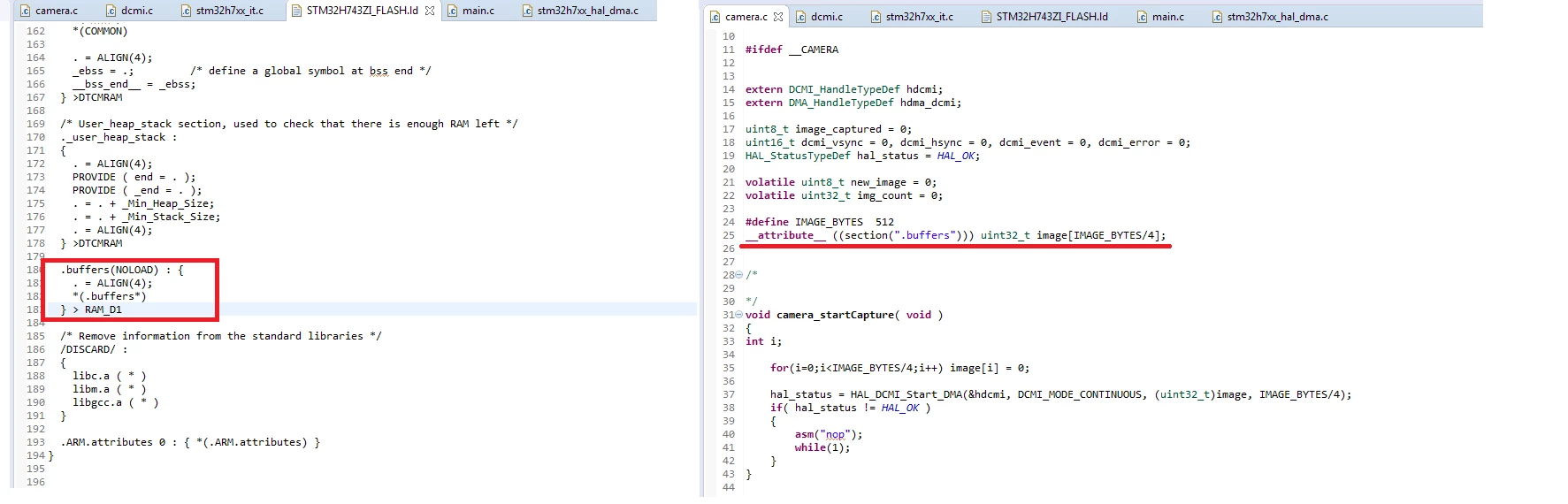Select the active camera.c tab in right editor
The height and width of the screenshot is (504, 1568).
[746, 17]
